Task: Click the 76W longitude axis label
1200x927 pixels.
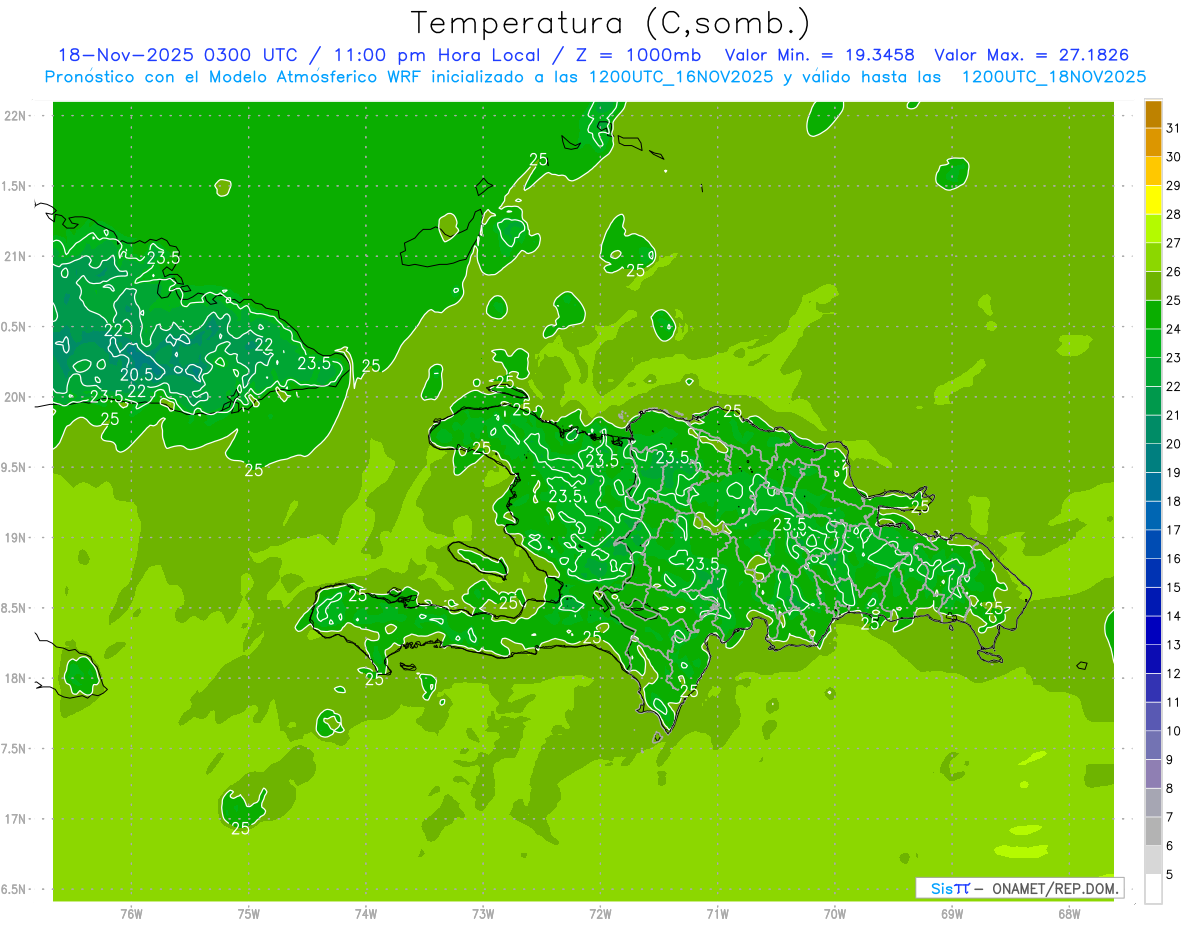Action: point(131,913)
